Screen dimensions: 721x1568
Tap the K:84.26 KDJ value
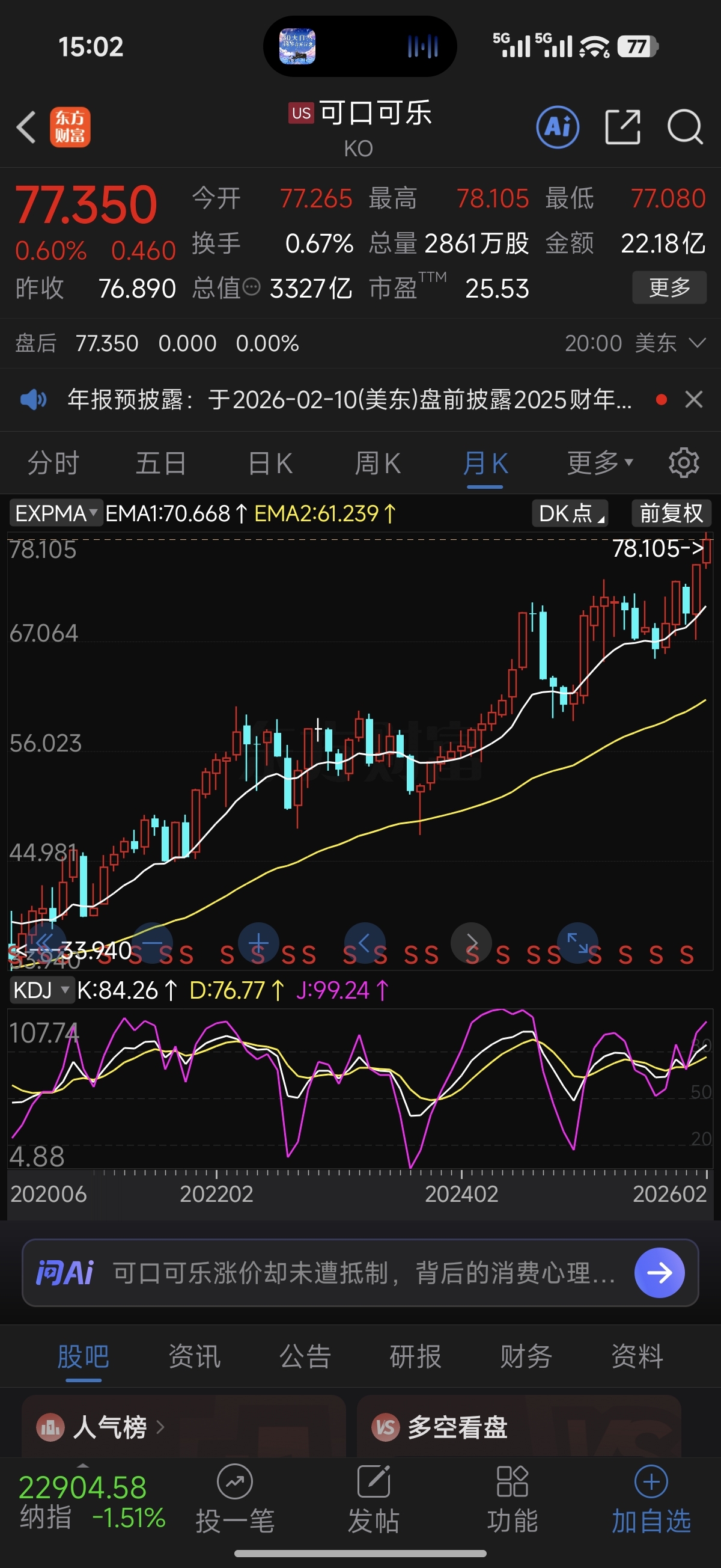(127, 990)
